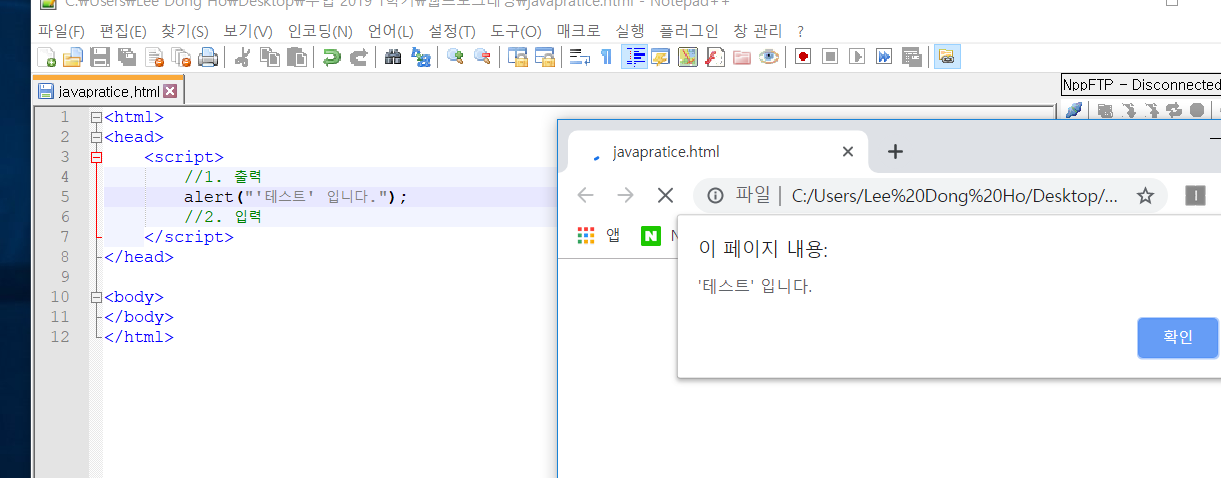The image size is (1221, 478).
Task: Open 앱 apps shortcut in bookmarks bar
Action: [x=599, y=236]
